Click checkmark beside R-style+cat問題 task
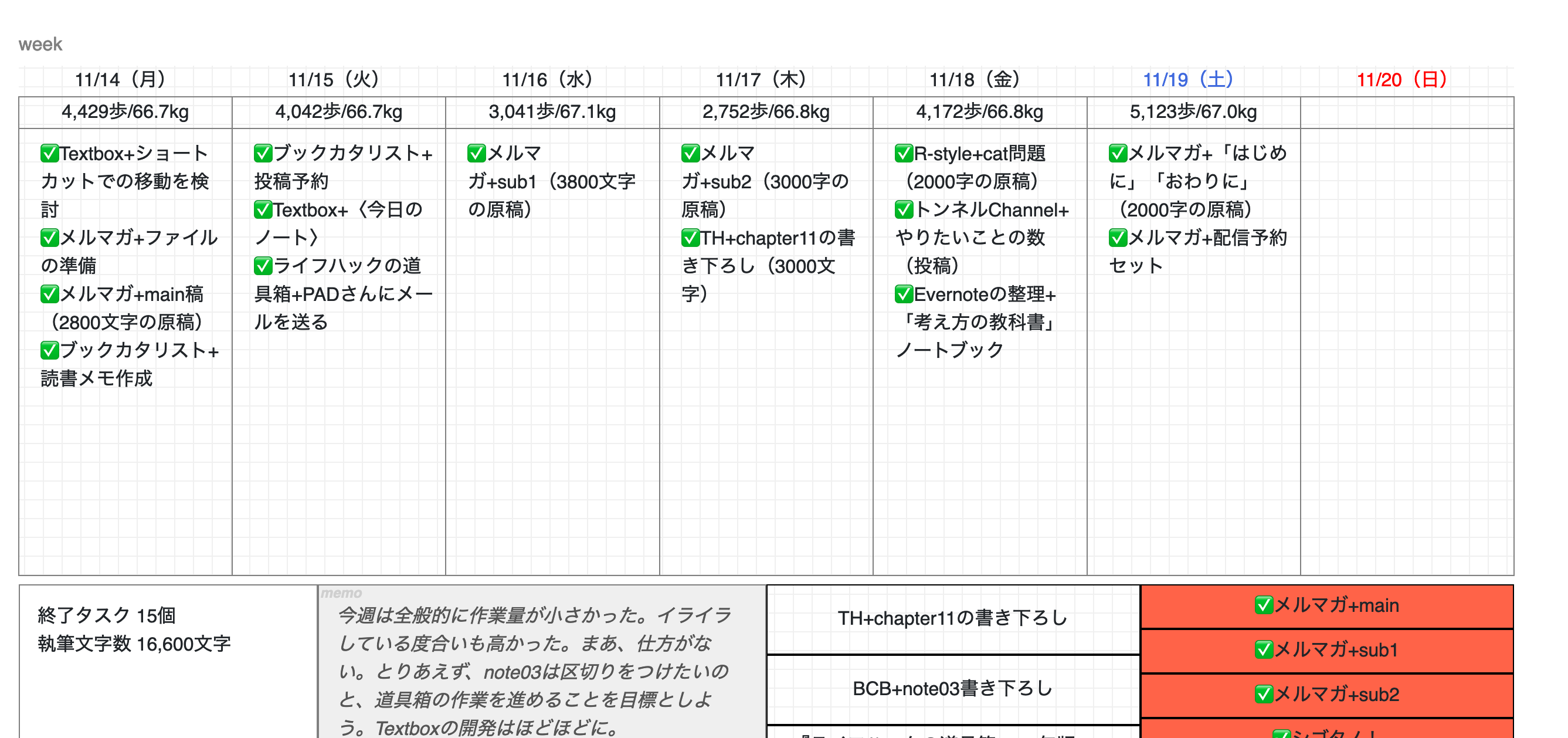This screenshot has width=1568, height=738. pos(904,153)
